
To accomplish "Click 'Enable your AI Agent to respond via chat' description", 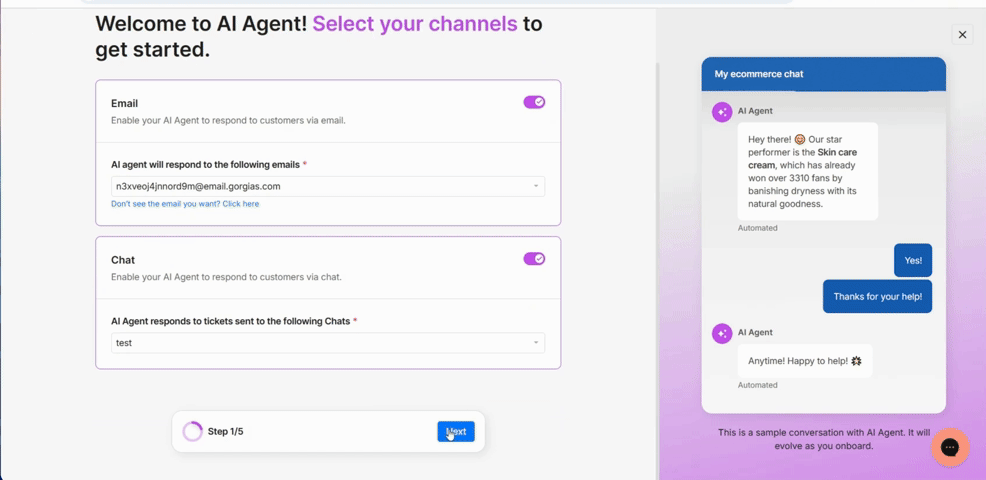I will (x=226, y=277).
